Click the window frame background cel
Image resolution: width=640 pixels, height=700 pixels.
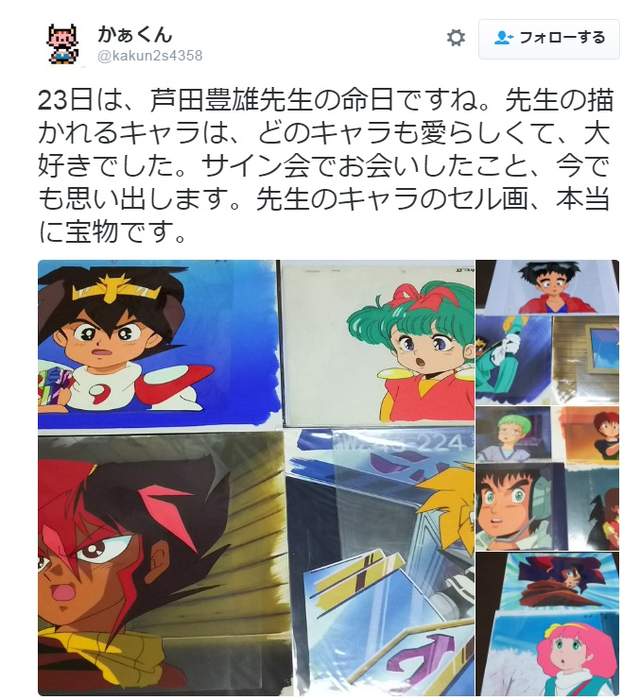coord(586,360)
